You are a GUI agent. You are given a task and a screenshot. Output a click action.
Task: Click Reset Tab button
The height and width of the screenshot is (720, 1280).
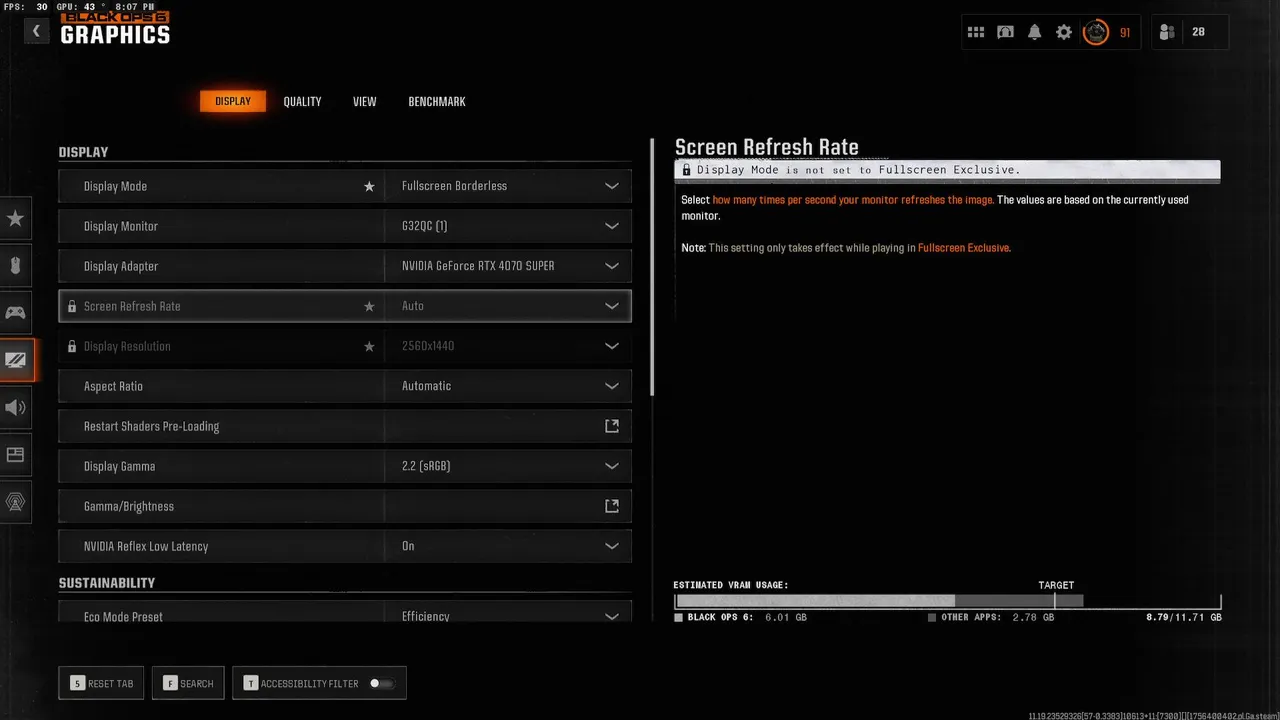(x=101, y=683)
